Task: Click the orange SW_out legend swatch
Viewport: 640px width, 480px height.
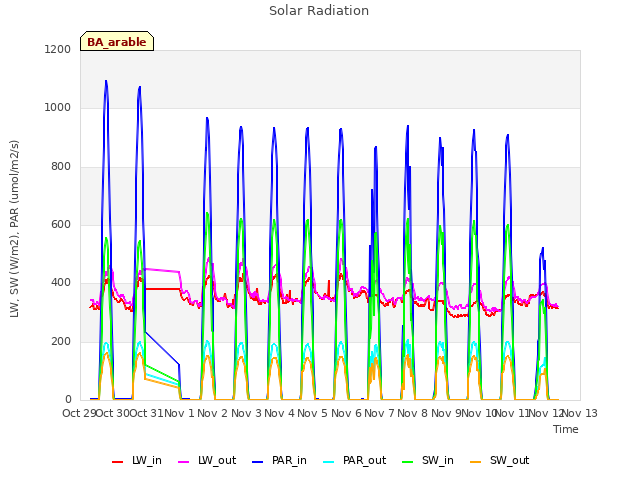Action: coord(476,462)
